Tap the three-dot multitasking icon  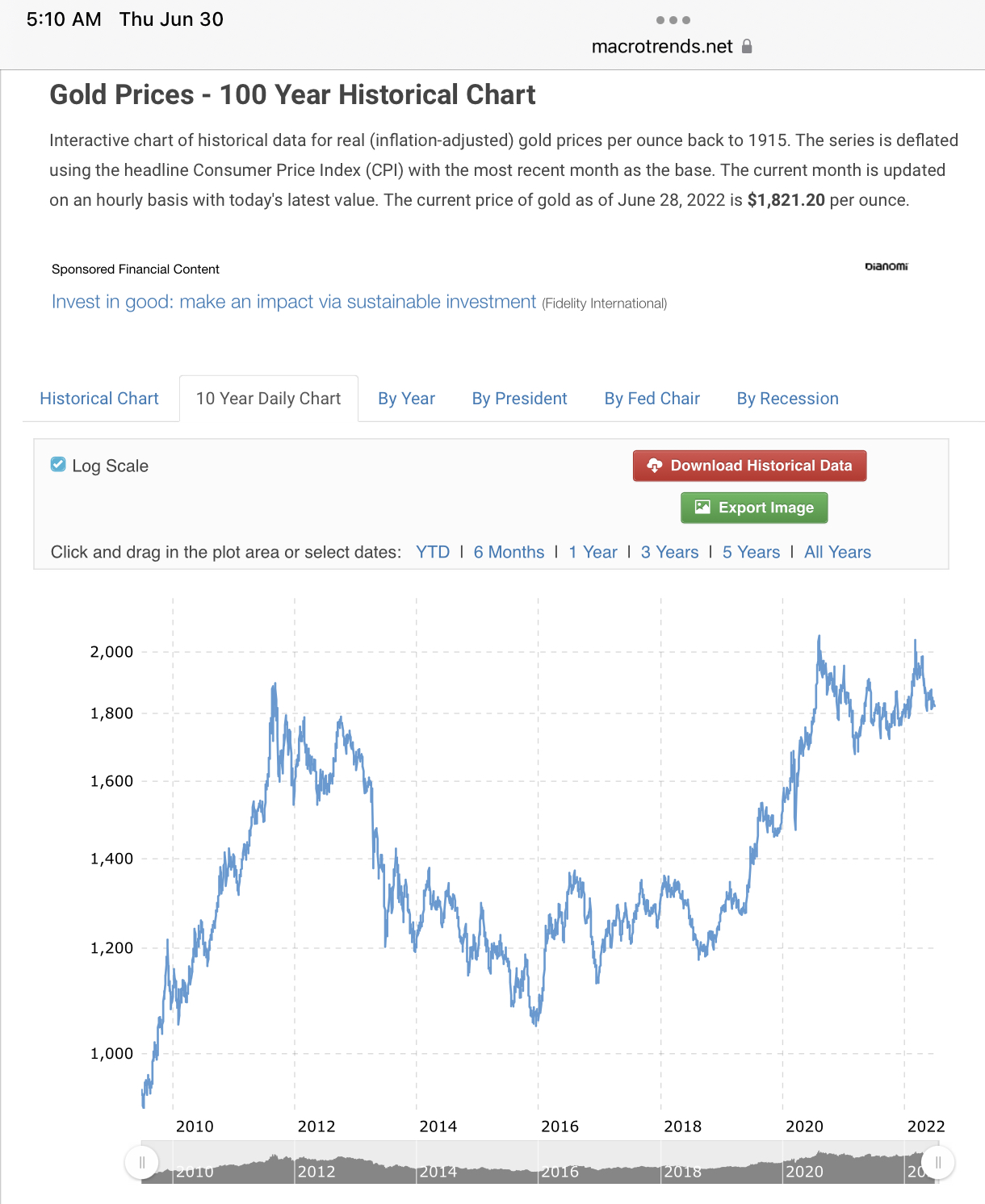673,20
